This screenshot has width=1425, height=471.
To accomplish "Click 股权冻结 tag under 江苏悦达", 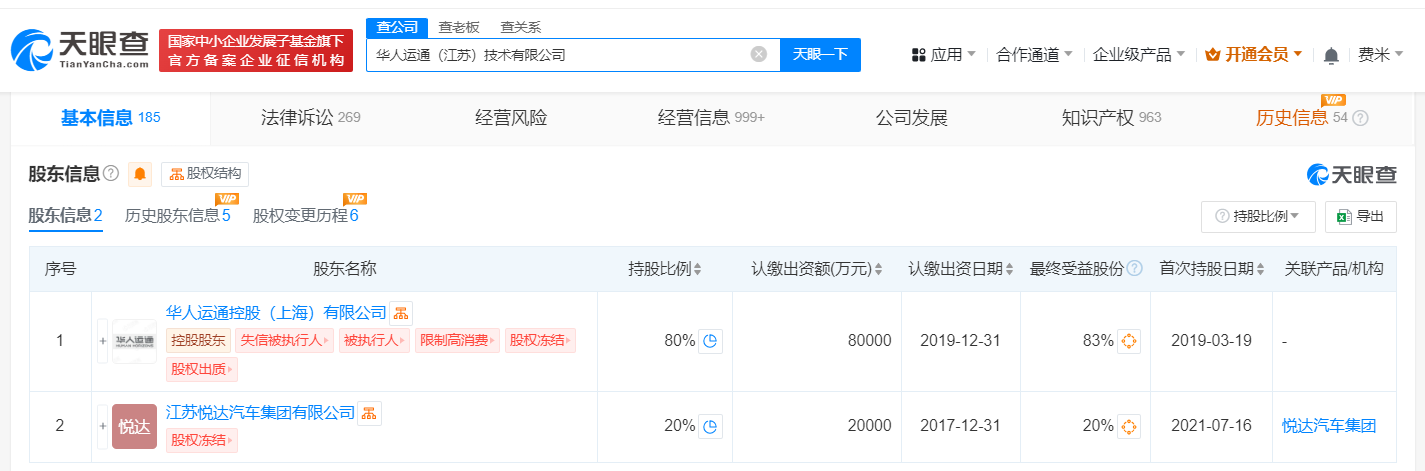I will pyautogui.click(x=202, y=440).
